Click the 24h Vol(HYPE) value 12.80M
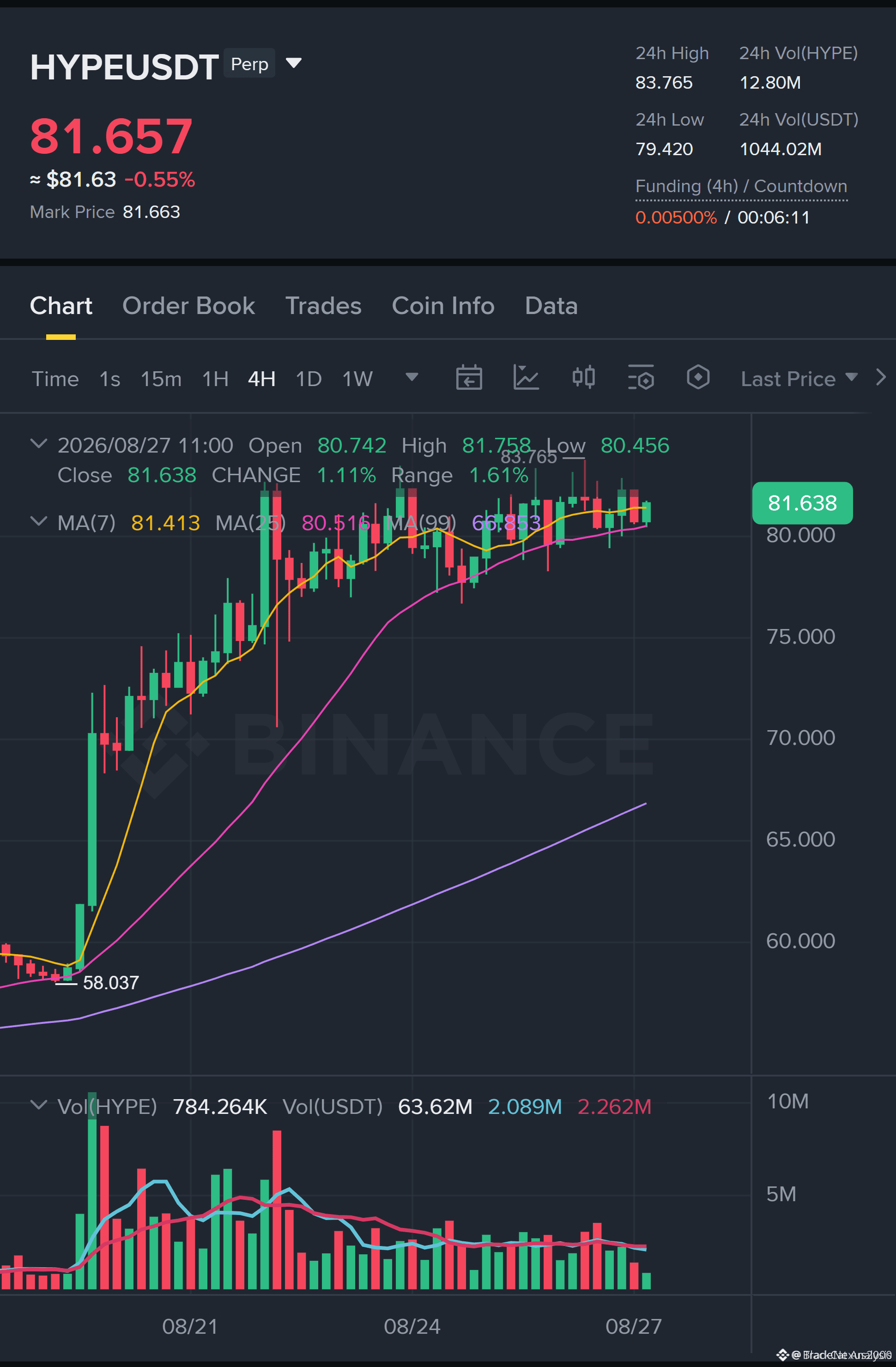The width and height of the screenshot is (896, 1367). (769, 83)
